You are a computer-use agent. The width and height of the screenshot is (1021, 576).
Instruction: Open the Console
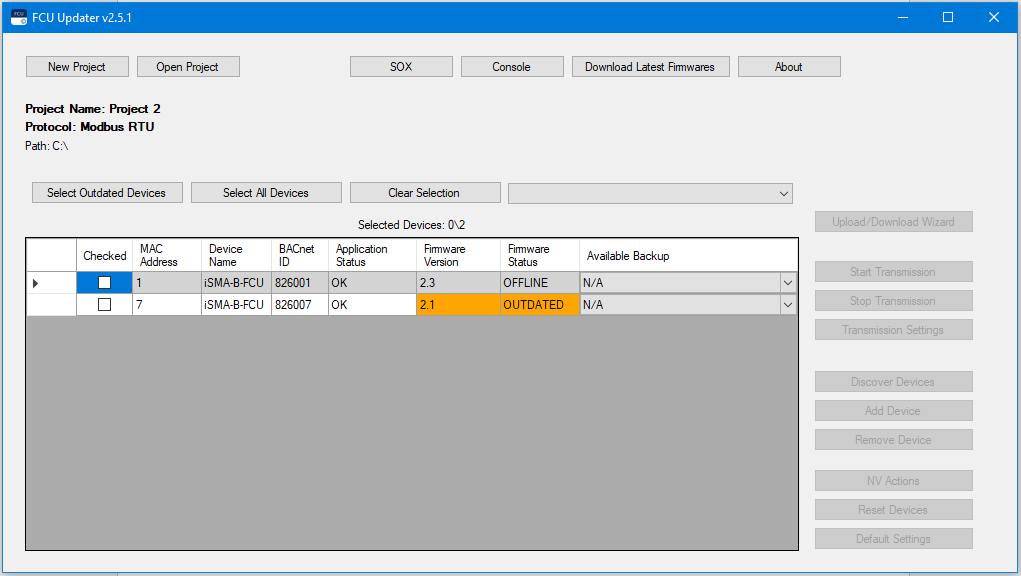pyautogui.click(x=511, y=66)
